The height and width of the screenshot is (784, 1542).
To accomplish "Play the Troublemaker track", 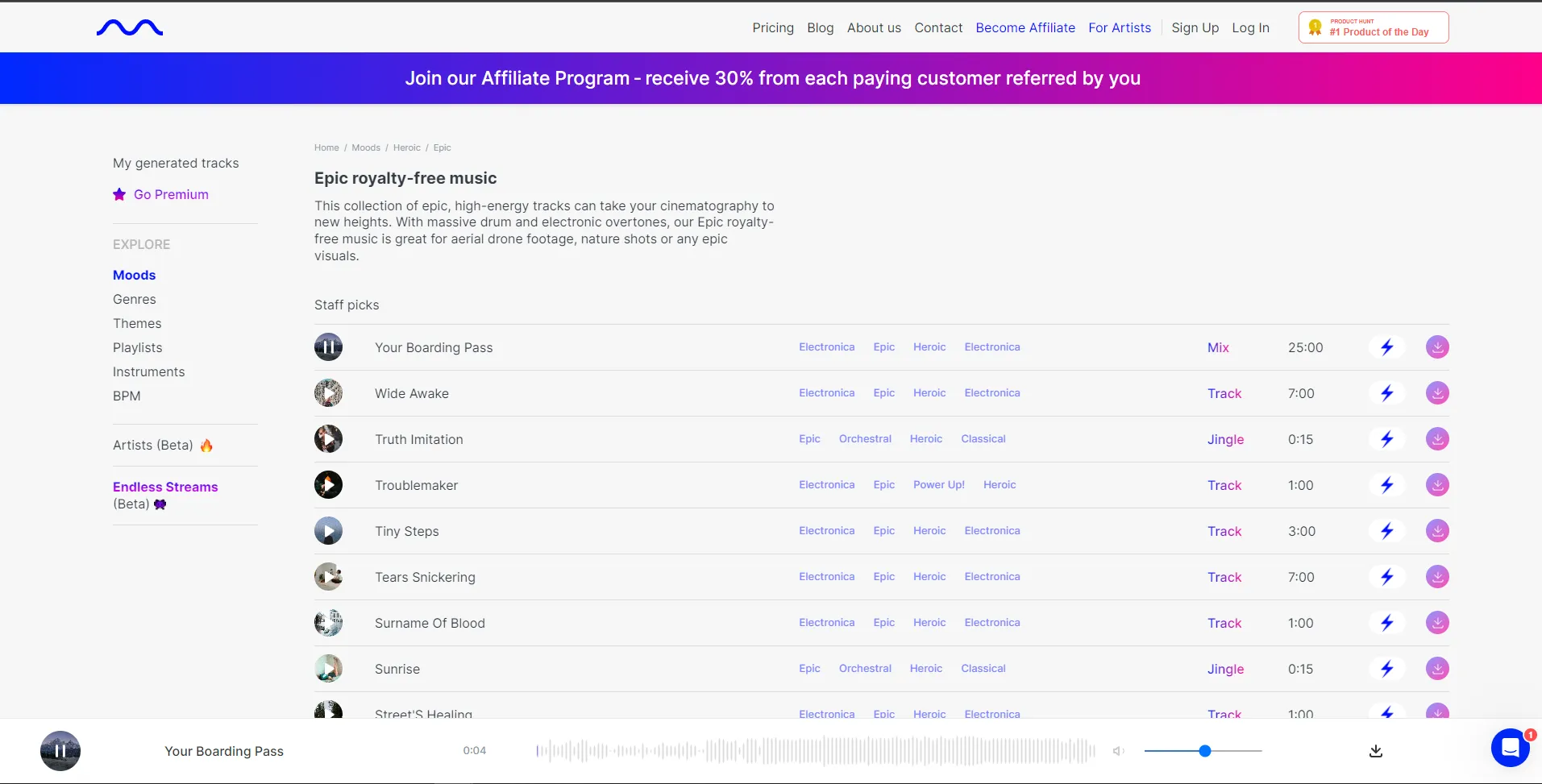I will 328,485.
